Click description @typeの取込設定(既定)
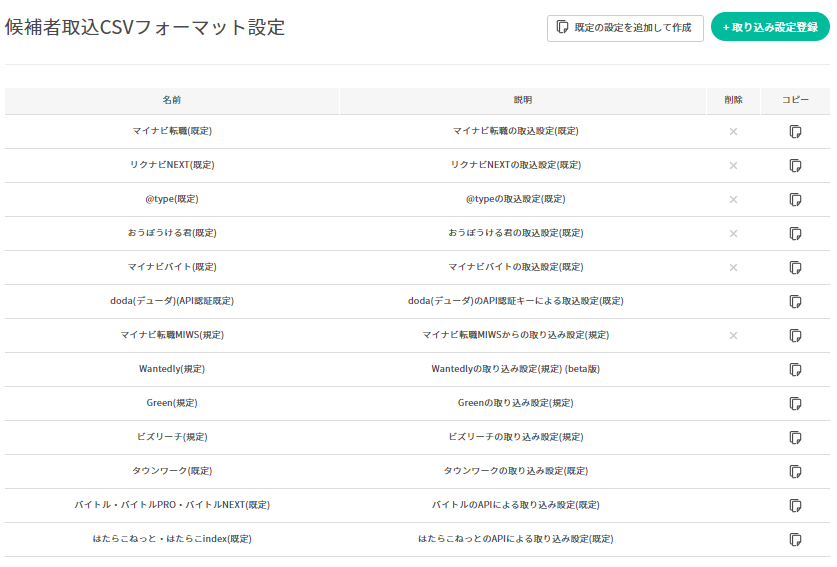This screenshot has width=837, height=567. [x=516, y=199]
